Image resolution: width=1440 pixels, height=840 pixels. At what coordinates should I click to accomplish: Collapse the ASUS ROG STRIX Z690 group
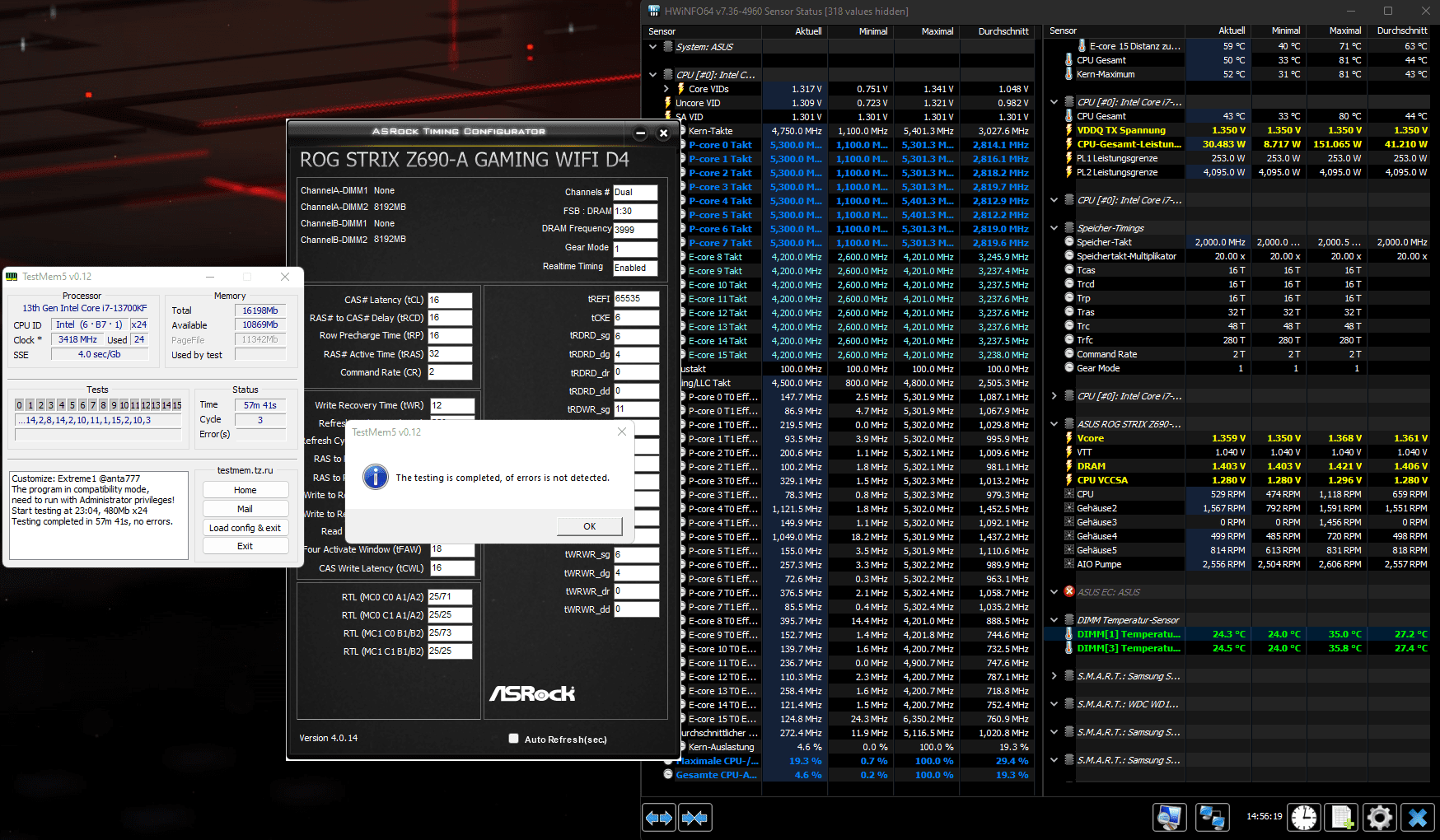click(x=1054, y=424)
